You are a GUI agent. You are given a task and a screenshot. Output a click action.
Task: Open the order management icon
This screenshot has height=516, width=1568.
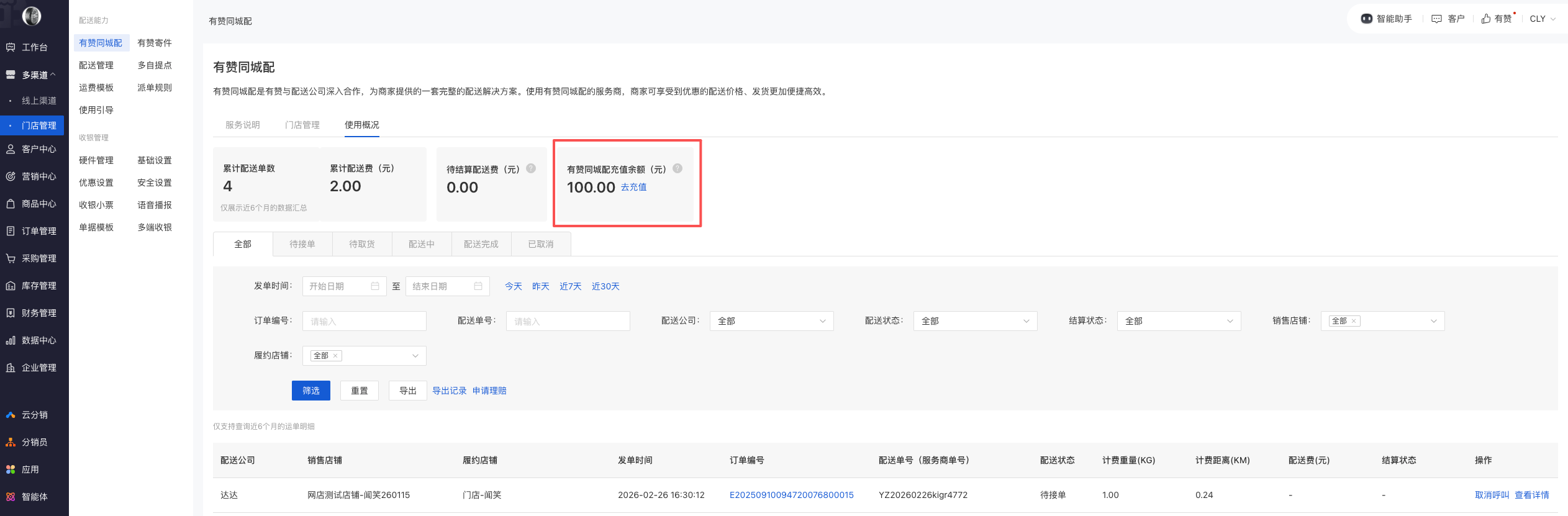coord(11,231)
